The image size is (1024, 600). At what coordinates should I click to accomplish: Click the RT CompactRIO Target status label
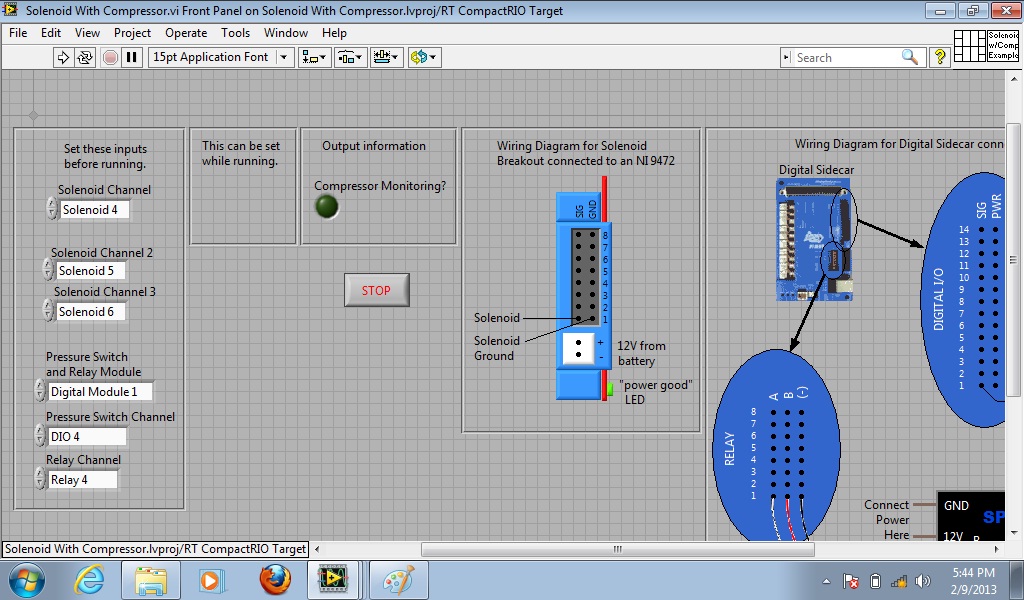point(155,549)
